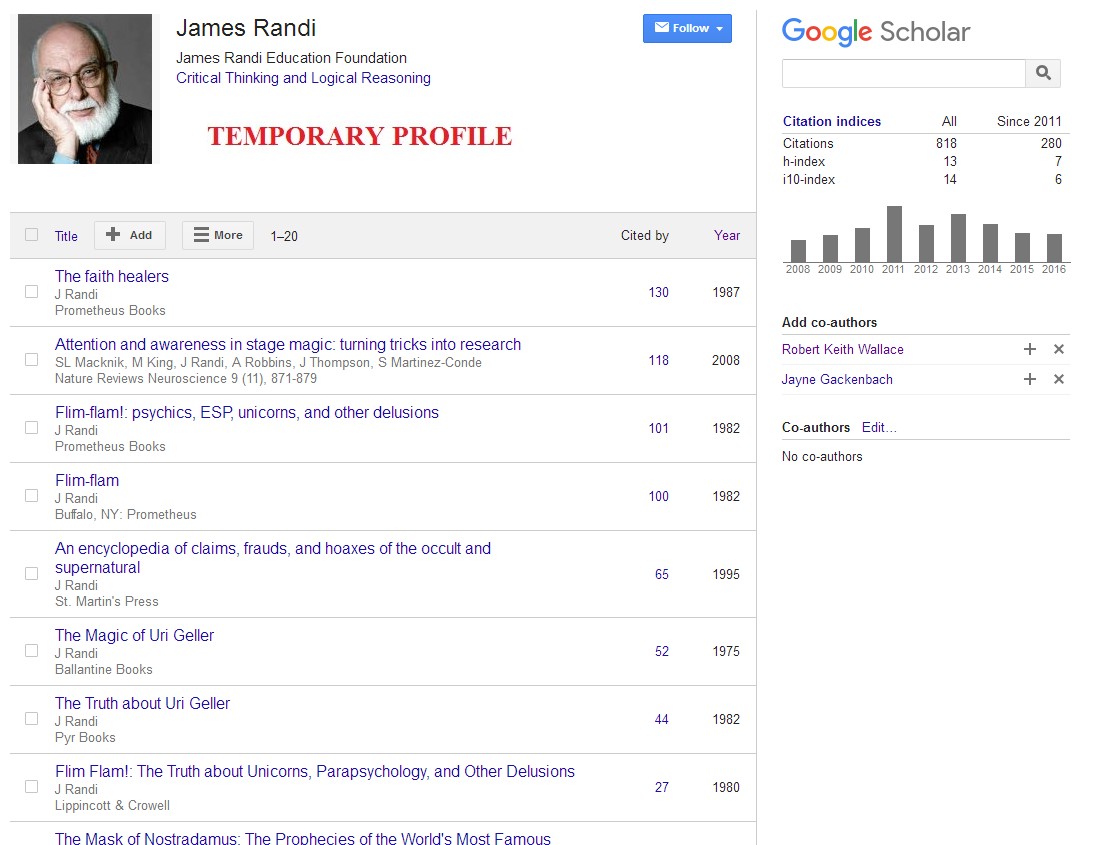Open The Truth about Uri Geller link
The image size is (1105, 845).
142,703
